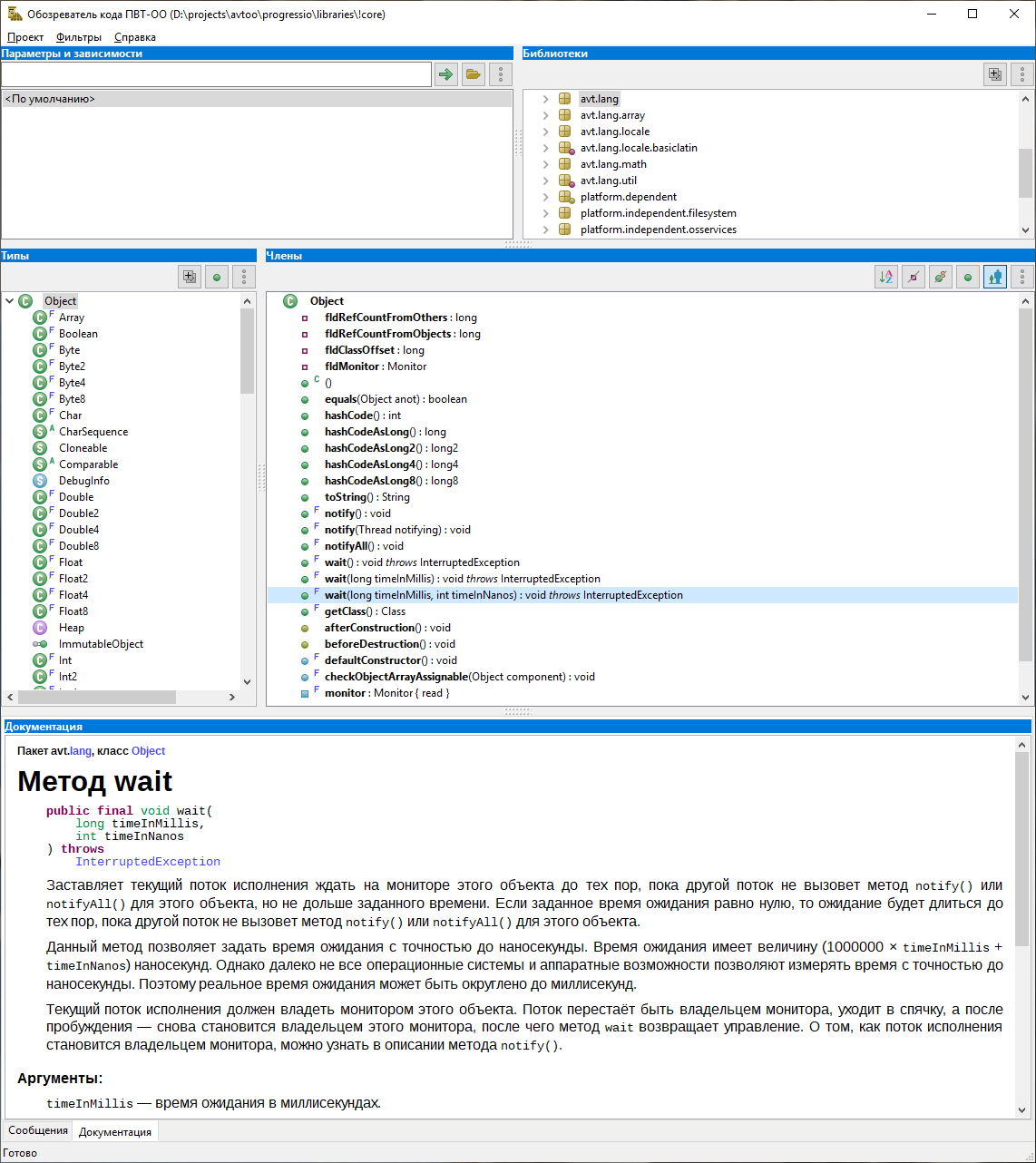This screenshot has height=1163, width=1036.
Task: Click the avt.lang.math package icon
Action: pyautogui.click(x=565, y=164)
